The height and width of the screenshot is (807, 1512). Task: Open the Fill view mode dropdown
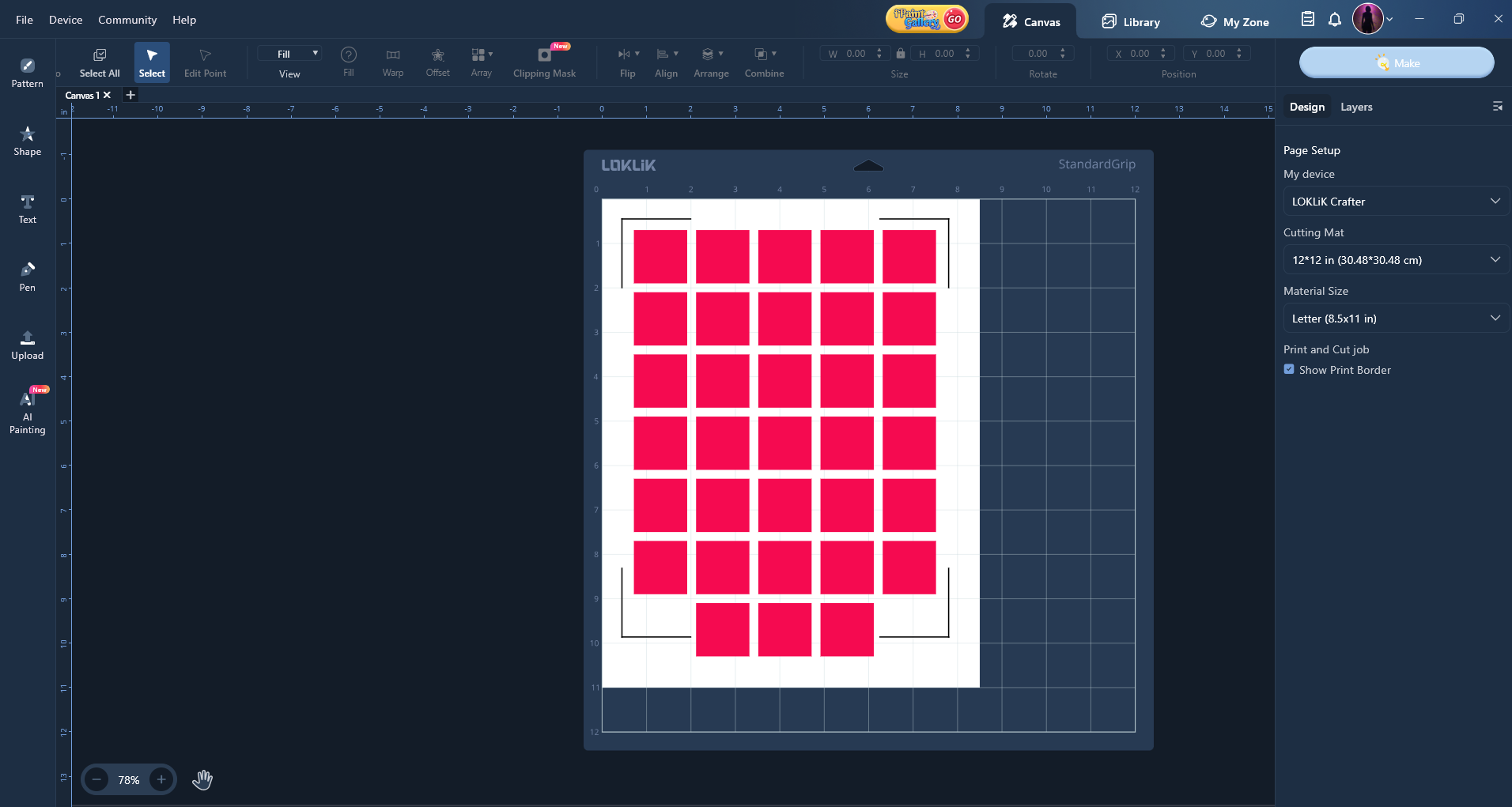(290, 54)
